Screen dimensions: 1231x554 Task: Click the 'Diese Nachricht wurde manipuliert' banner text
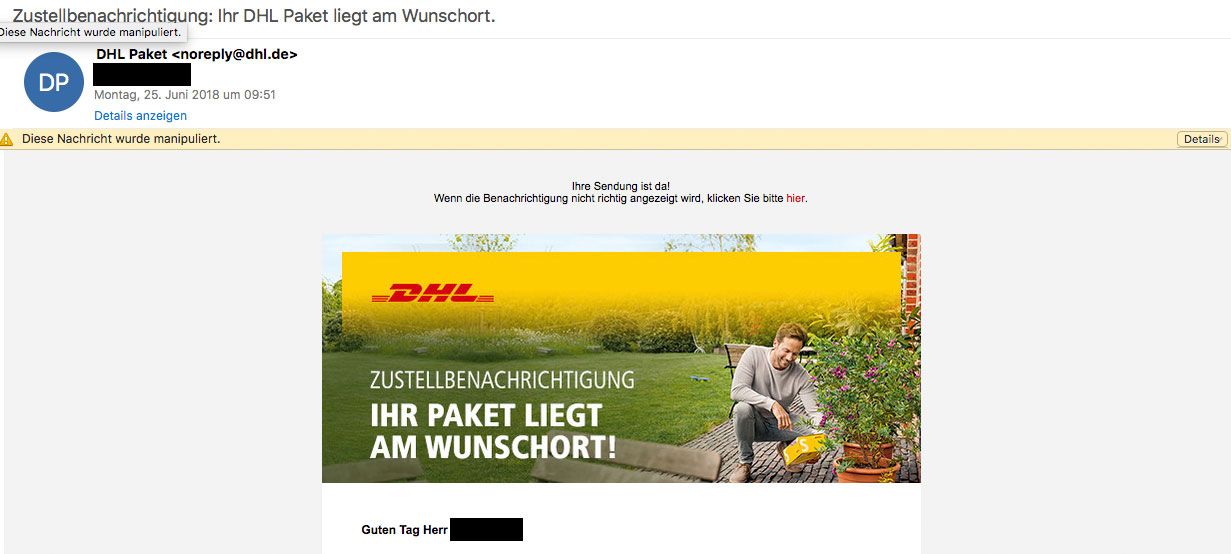(x=121, y=139)
